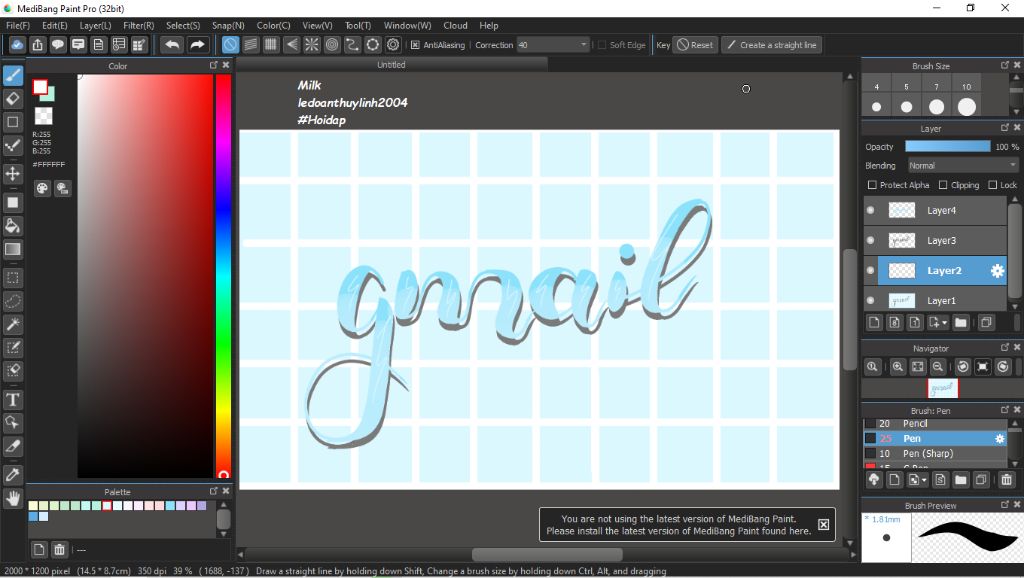
Task: Undock the Navigator panel popout icon
Action: coord(1005,347)
